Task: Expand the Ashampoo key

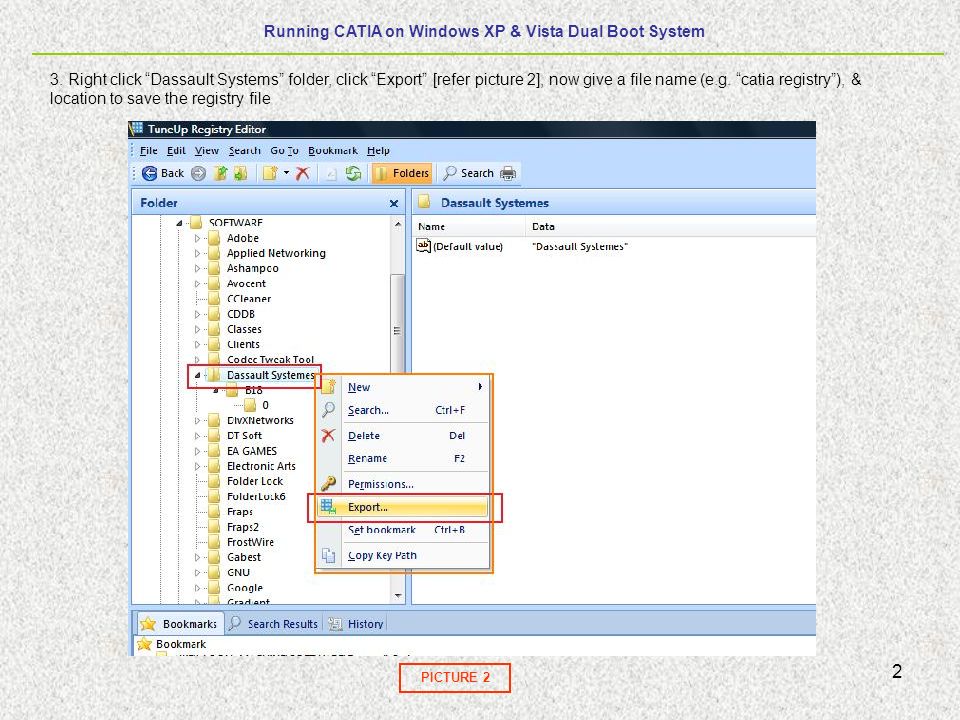Action: [x=197, y=268]
